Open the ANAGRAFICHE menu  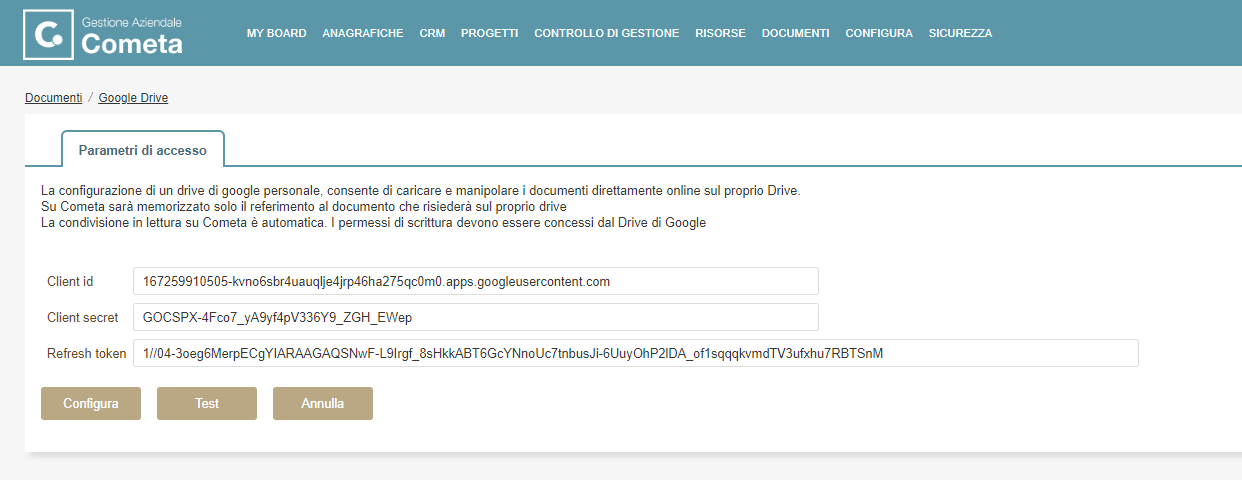[x=363, y=33]
